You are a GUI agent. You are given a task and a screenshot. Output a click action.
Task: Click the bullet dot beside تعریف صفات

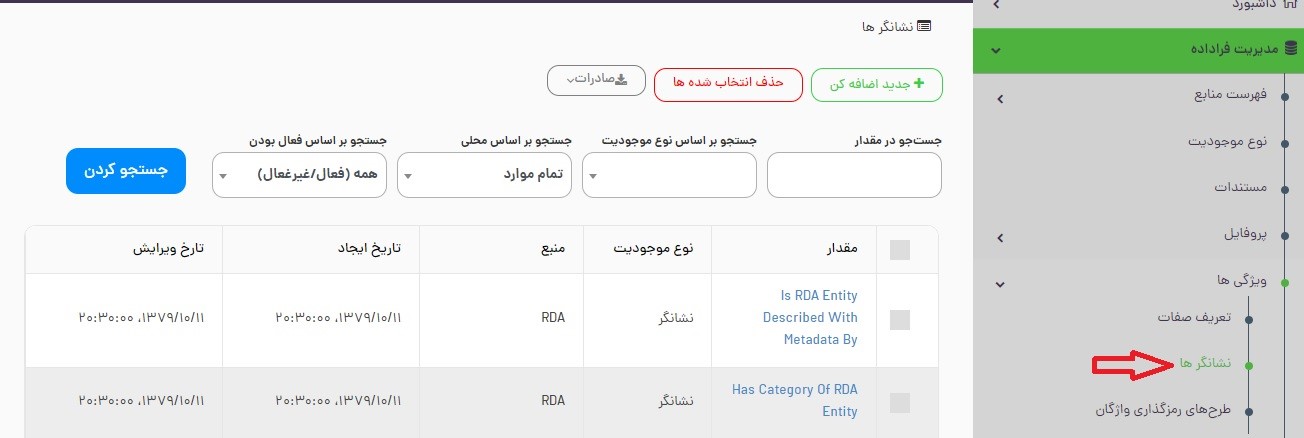coord(1247,319)
